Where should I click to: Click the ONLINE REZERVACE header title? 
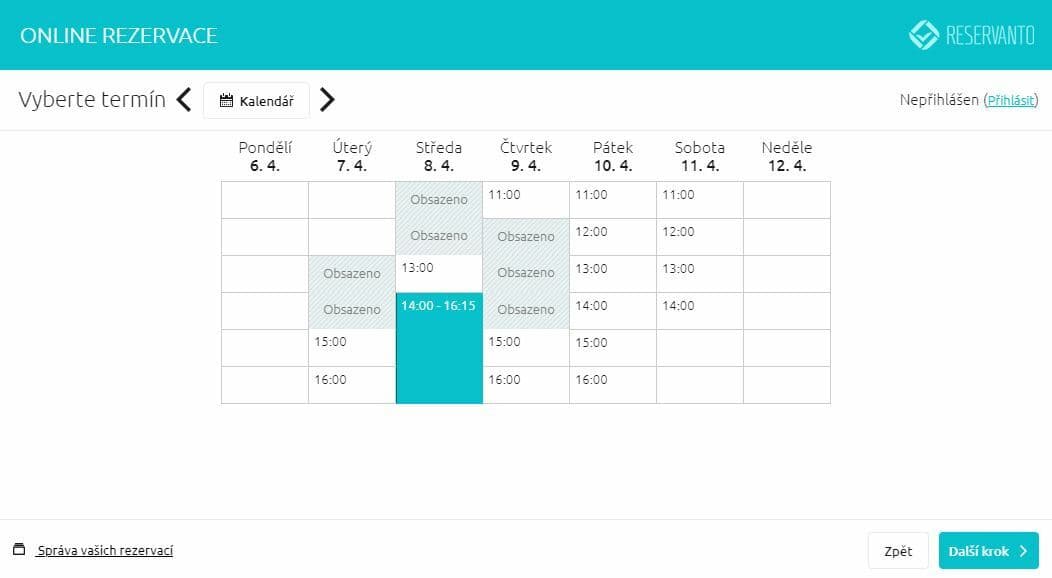point(119,35)
